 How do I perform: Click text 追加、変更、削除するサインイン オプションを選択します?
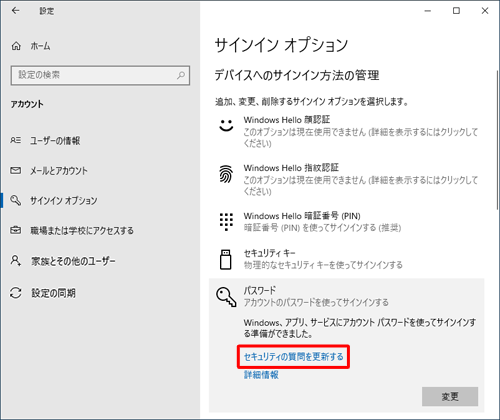point(312,101)
